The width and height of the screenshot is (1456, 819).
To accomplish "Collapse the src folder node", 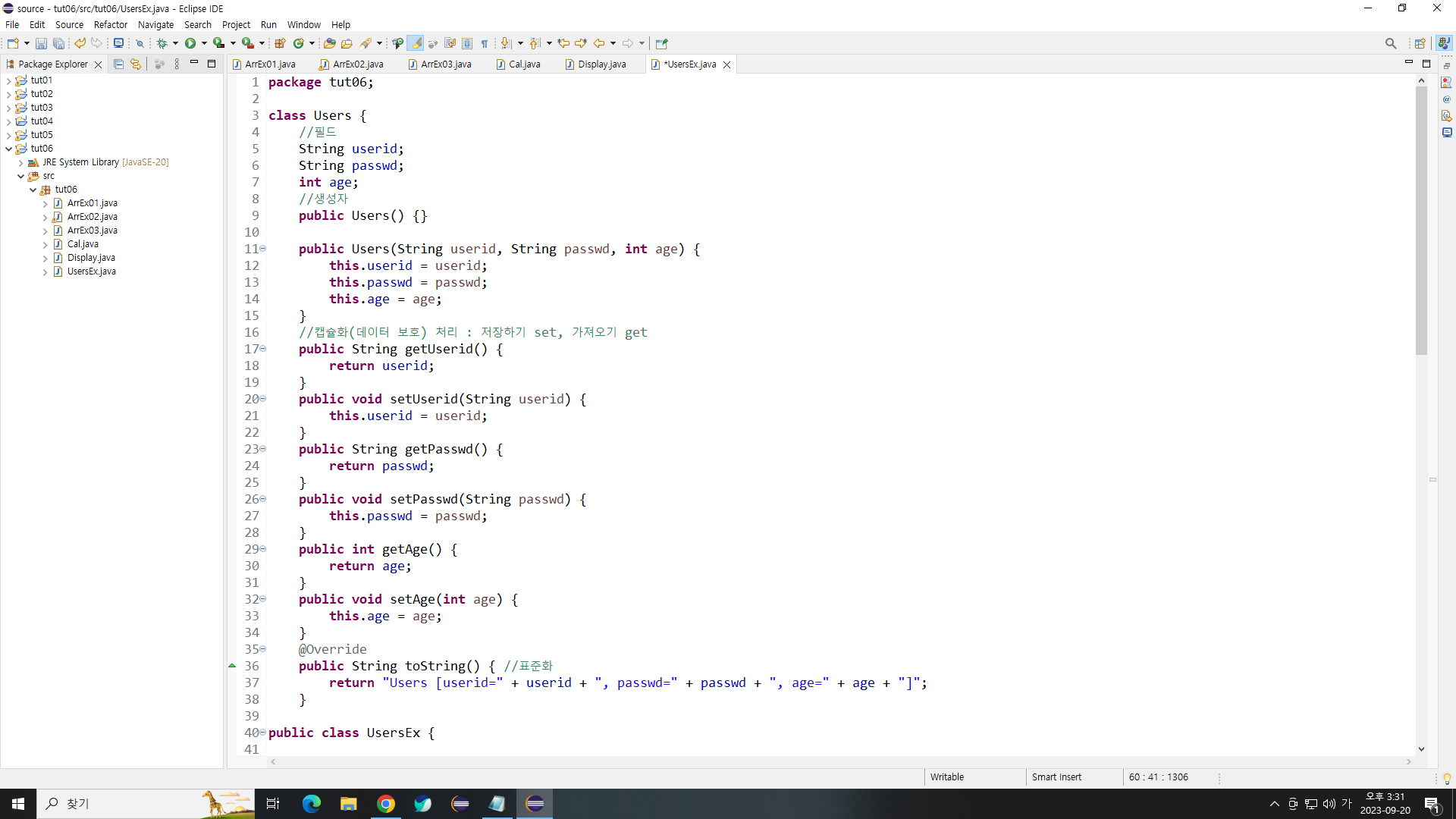I will coord(21,176).
